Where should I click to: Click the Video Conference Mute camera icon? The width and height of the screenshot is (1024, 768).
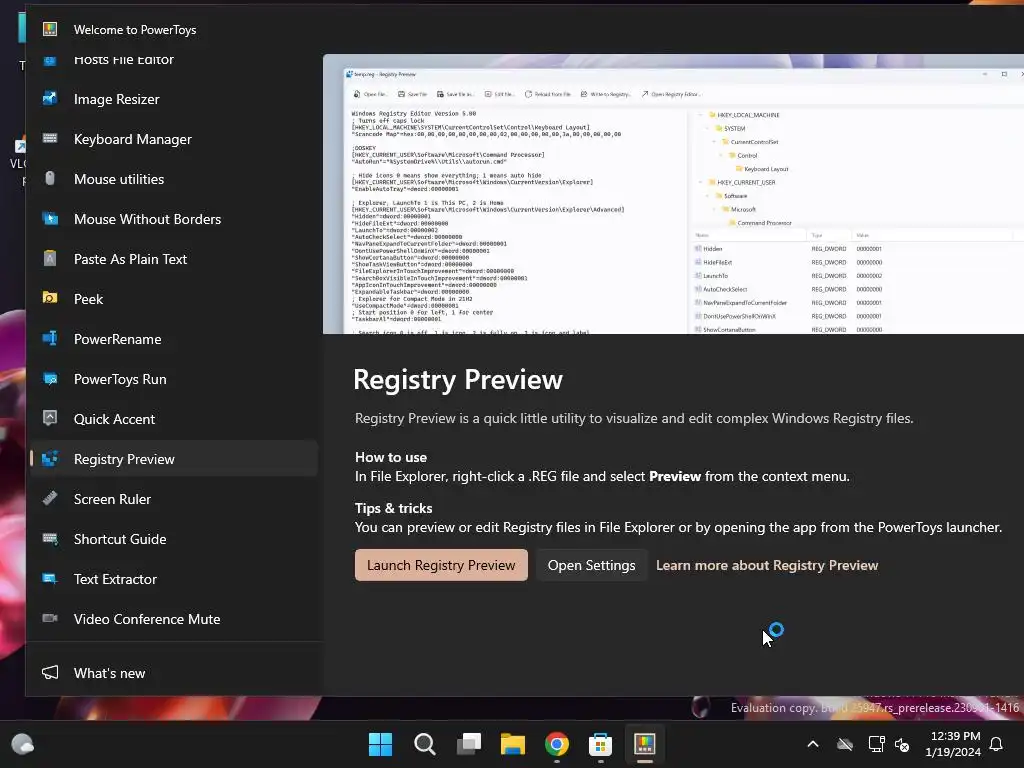pos(50,618)
